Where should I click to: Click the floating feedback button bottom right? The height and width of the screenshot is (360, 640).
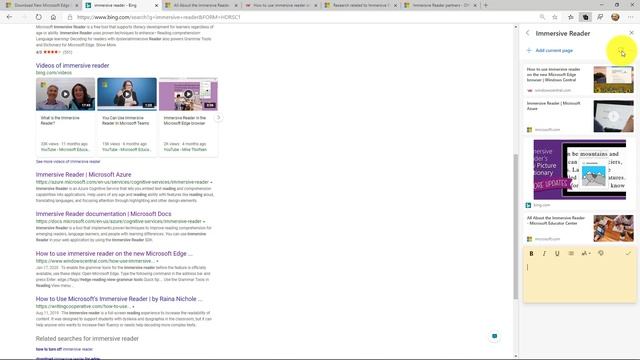tap(494, 336)
